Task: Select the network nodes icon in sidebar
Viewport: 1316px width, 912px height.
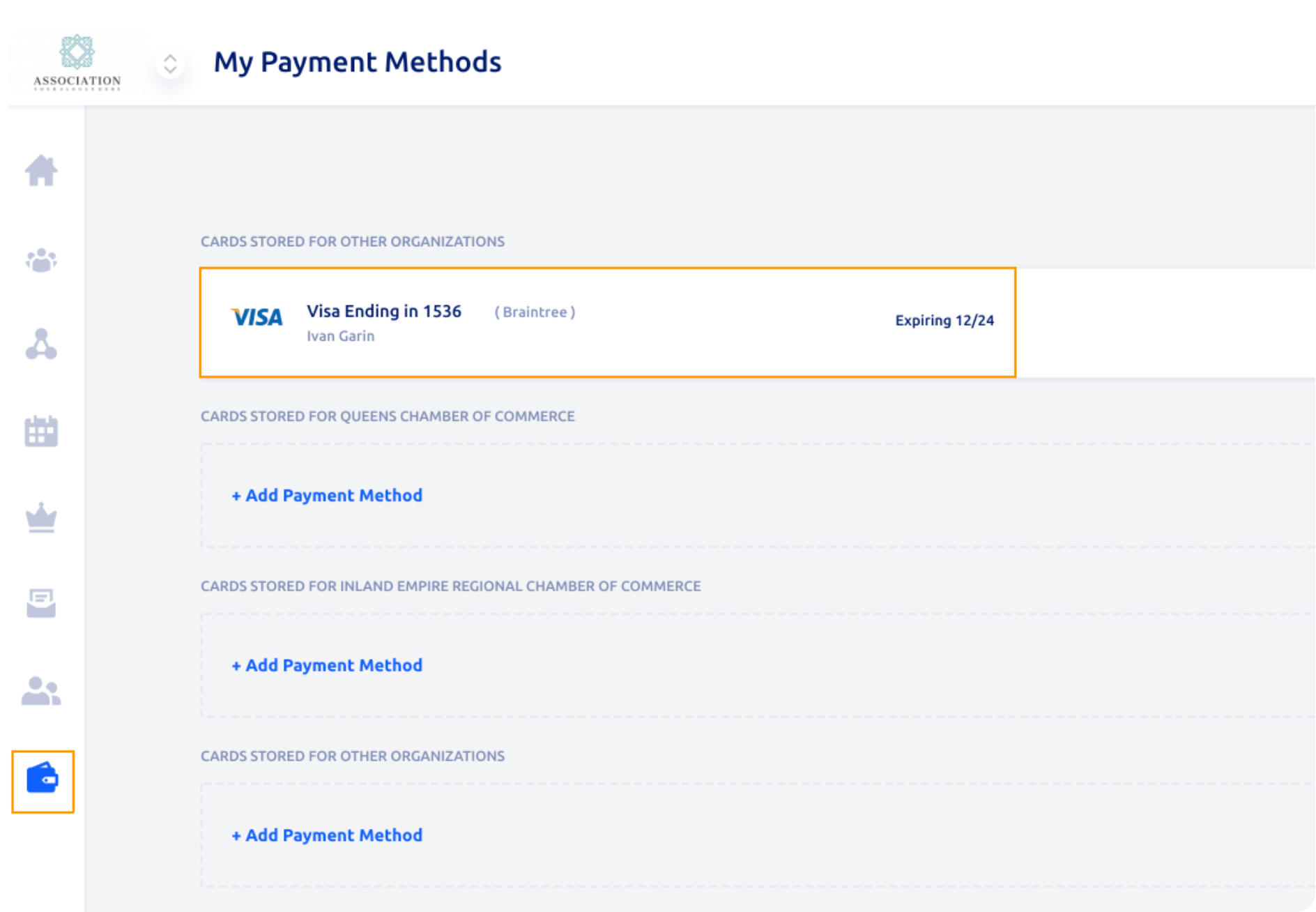Action: (x=41, y=344)
